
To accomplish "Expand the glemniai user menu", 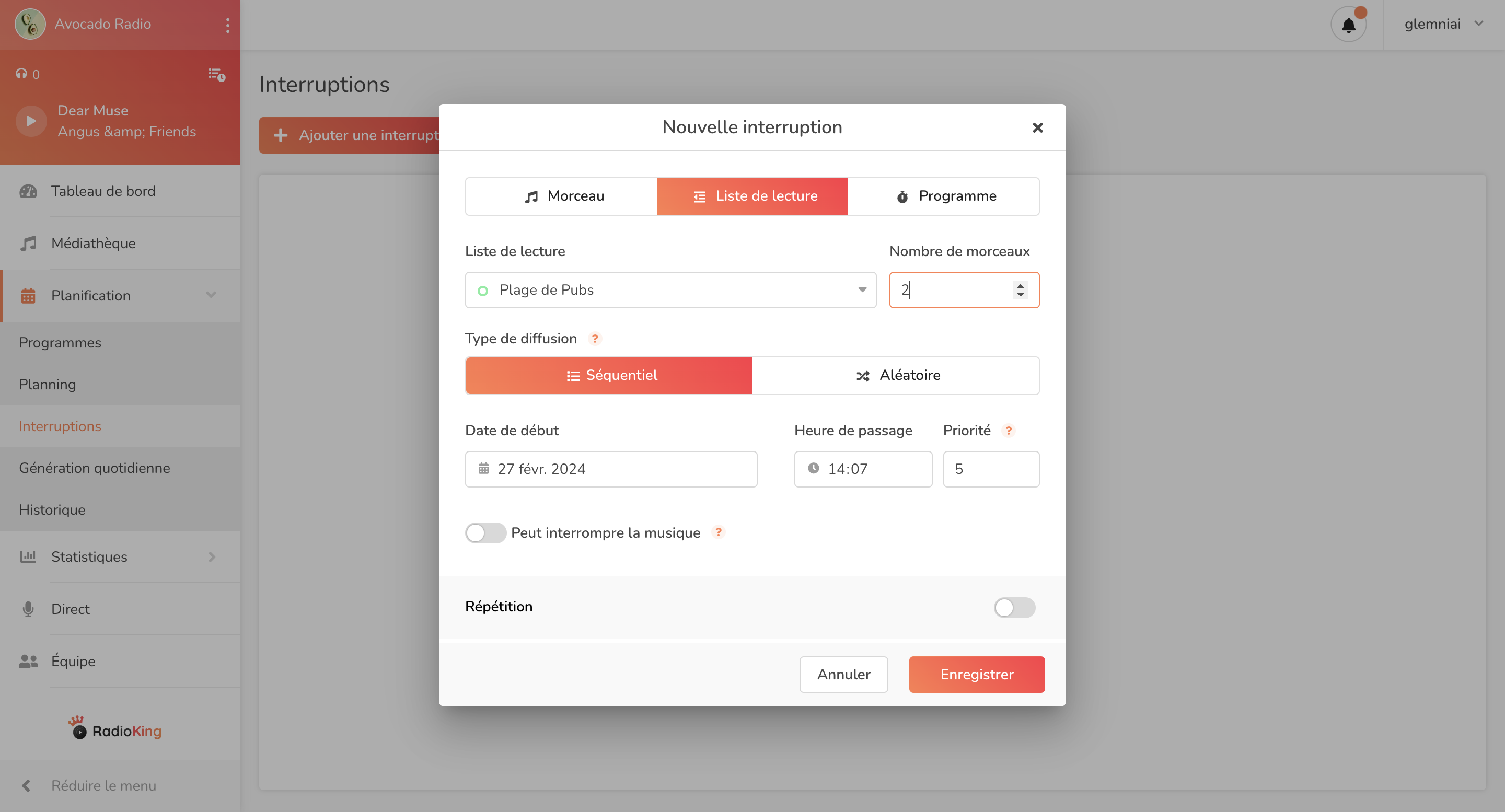I will point(1442,25).
